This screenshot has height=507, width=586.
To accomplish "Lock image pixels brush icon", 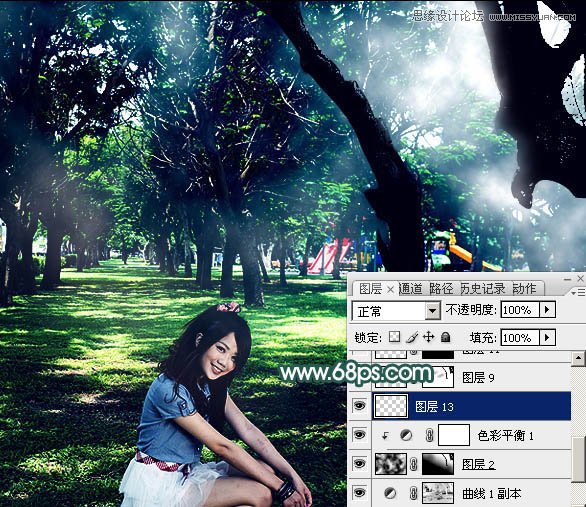I will pos(412,337).
